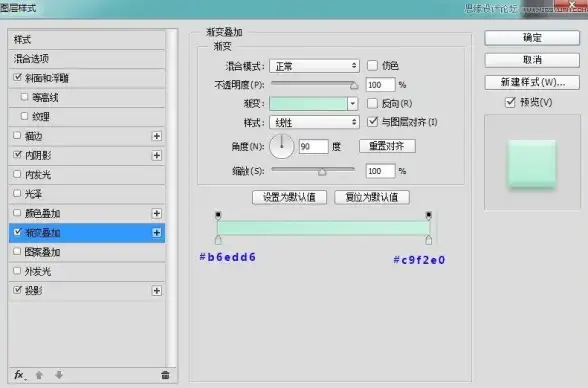
Task: Enable 内发光 inner glow checkbox
Action: [x=17, y=174]
